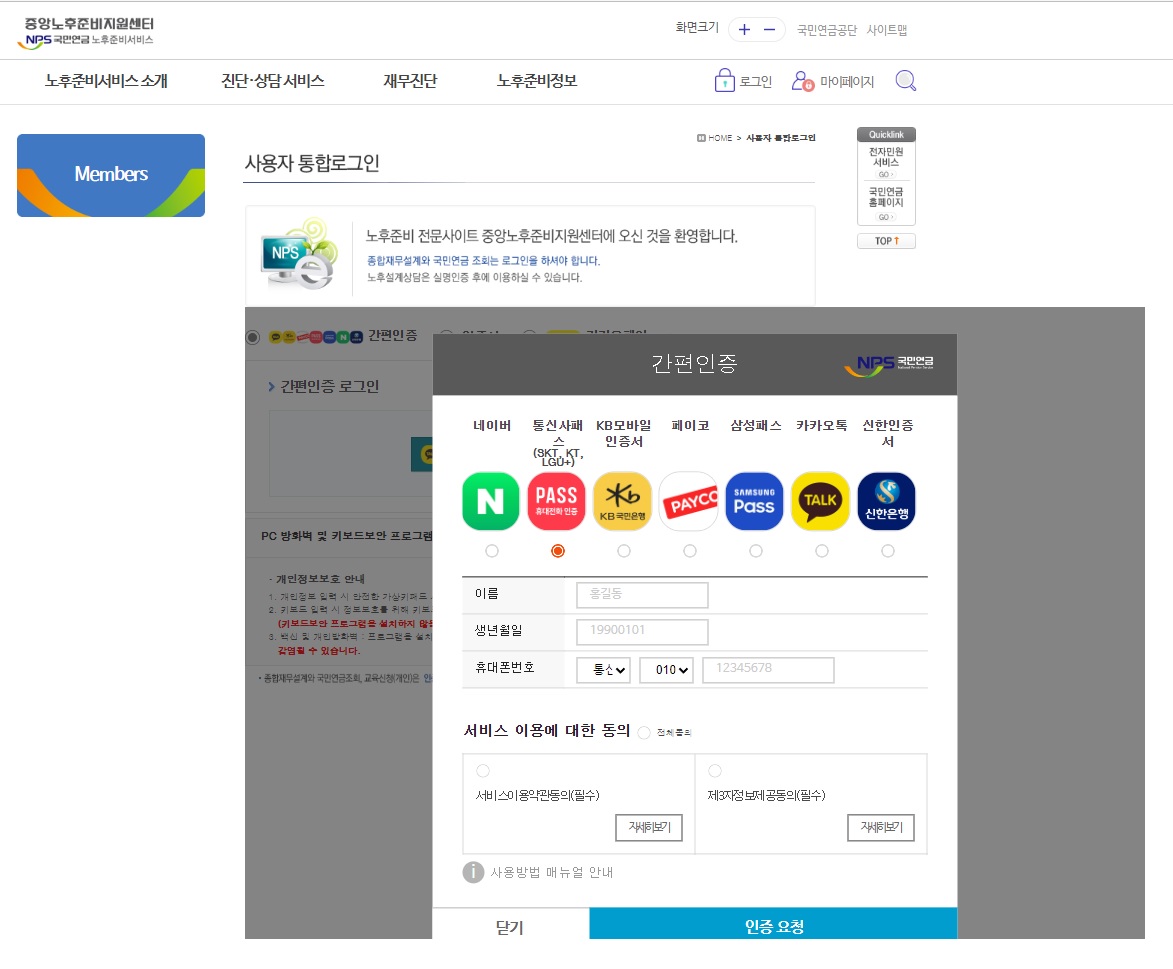Open the 통신 carrier dropdown
This screenshot has width=1173, height=969.
click(x=603, y=670)
